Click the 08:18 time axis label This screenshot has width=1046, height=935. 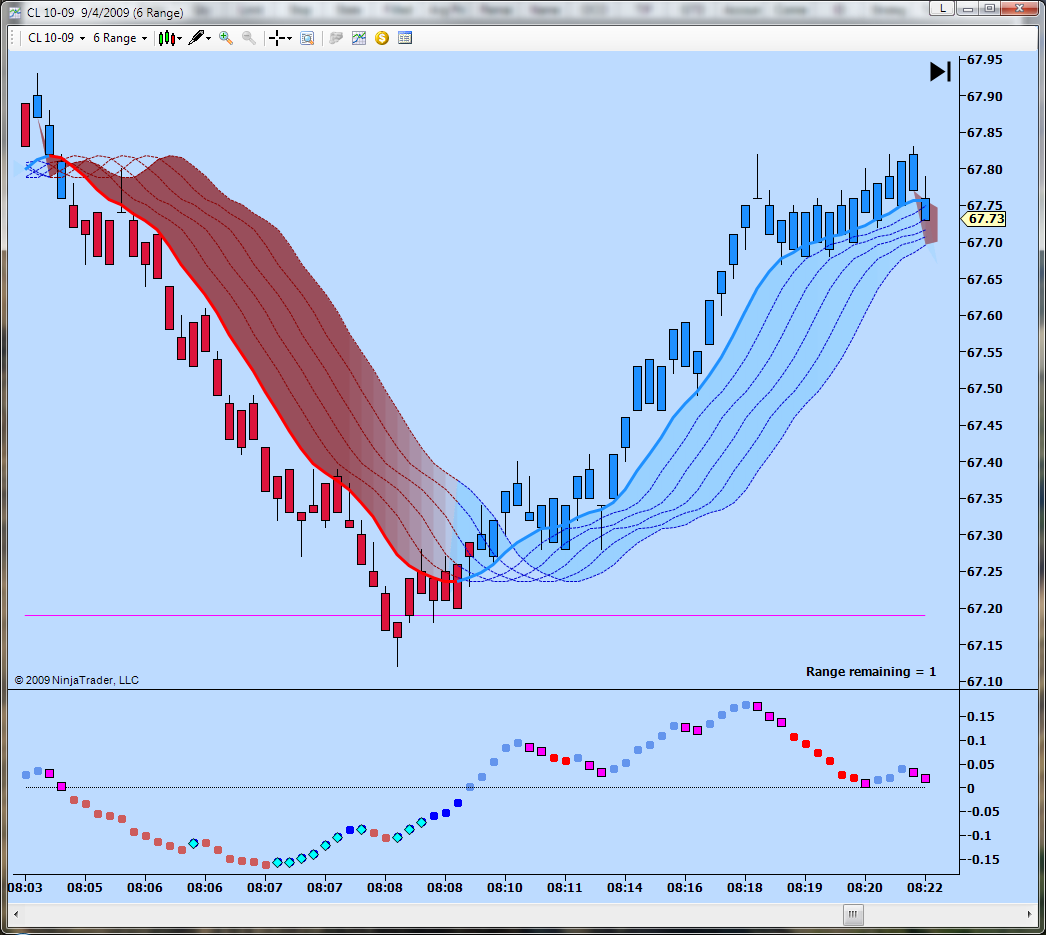coord(745,888)
